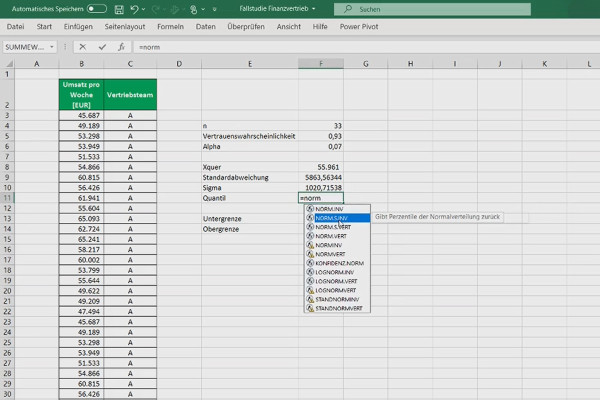The image size is (600, 400).
Task: Click the search magnifier icon
Action: (x=347, y=9)
